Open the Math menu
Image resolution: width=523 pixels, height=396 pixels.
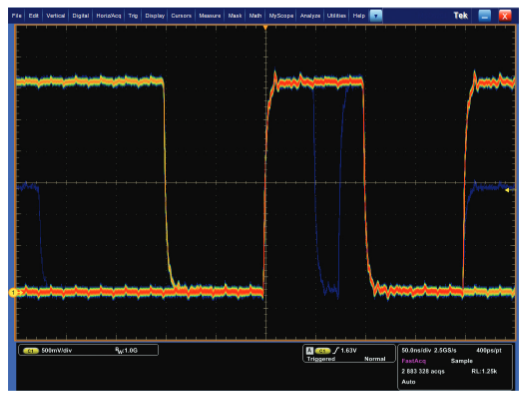tap(255, 16)
